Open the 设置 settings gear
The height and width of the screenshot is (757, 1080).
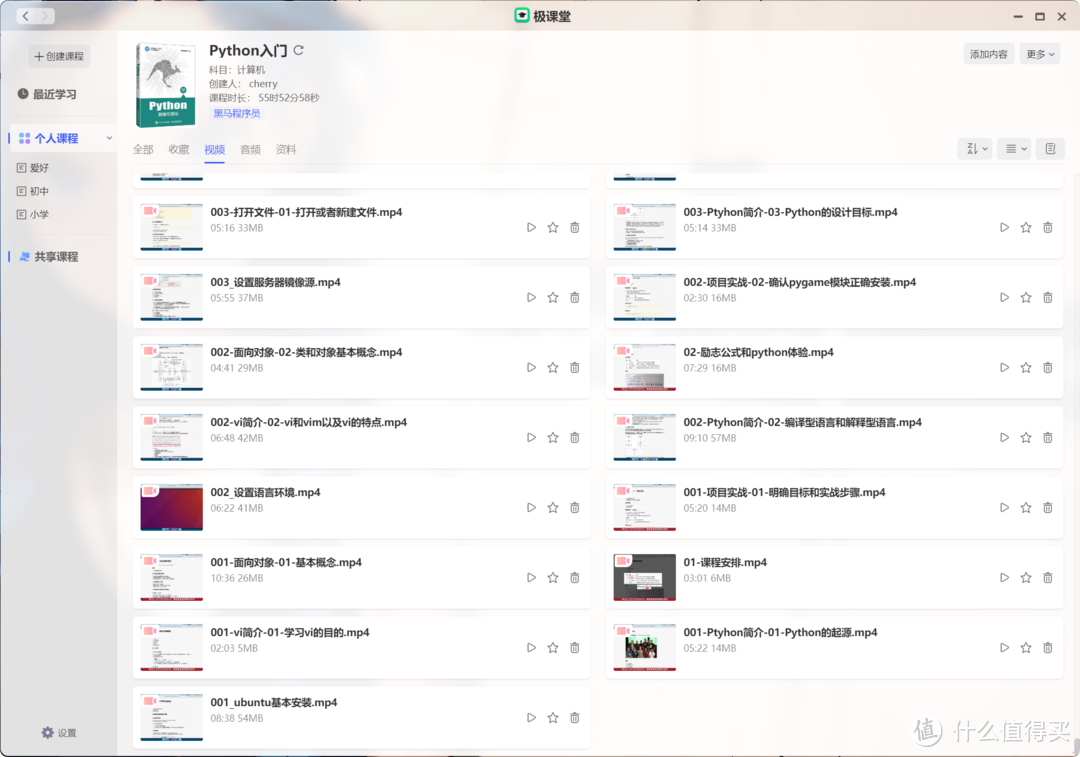[58, 733]
